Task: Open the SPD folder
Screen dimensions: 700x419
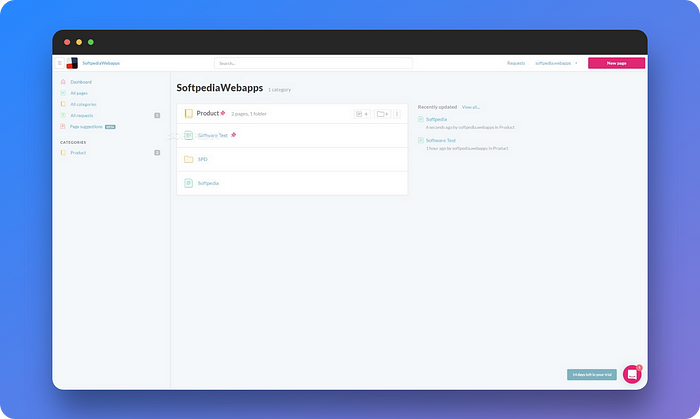Action: 203,159
